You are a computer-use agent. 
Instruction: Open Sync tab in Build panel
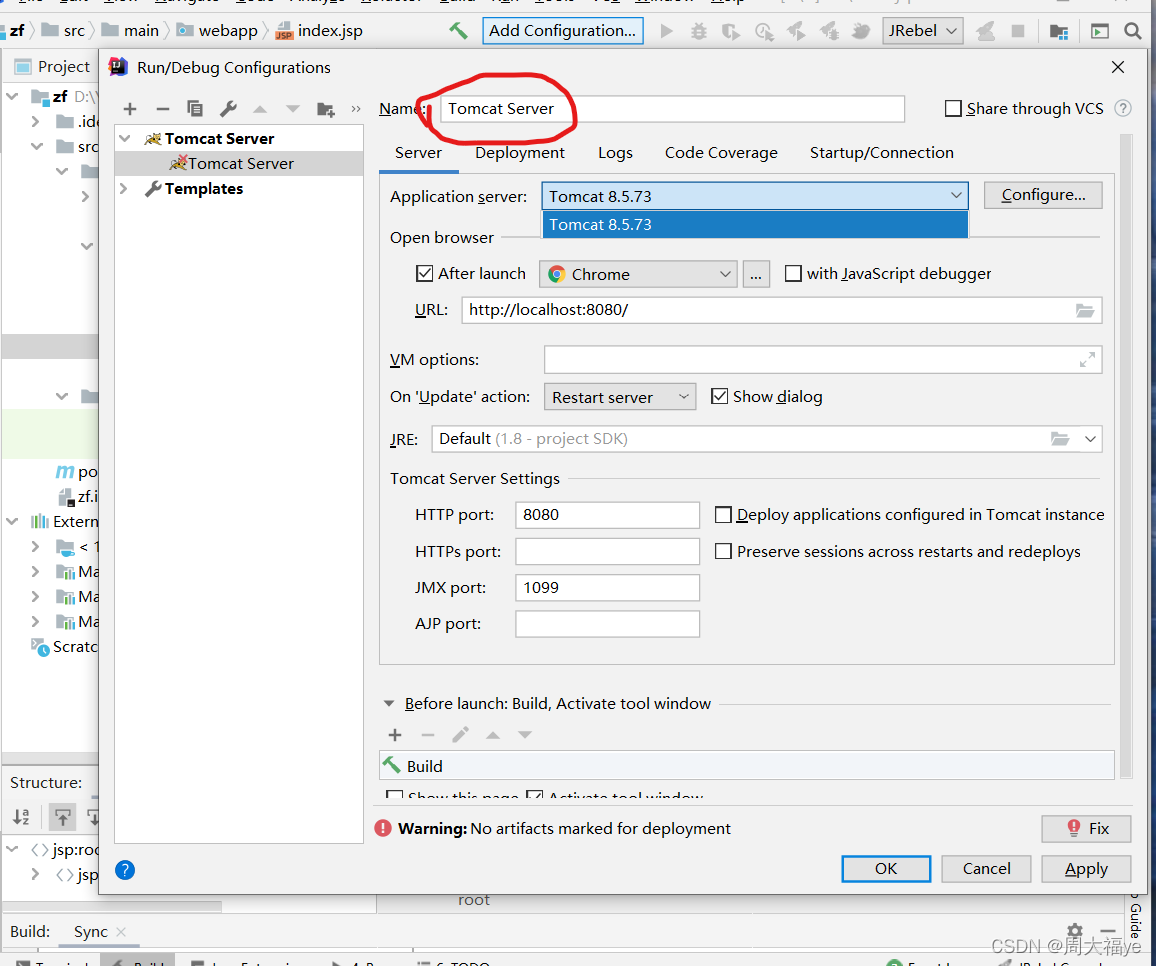[91, 932]
